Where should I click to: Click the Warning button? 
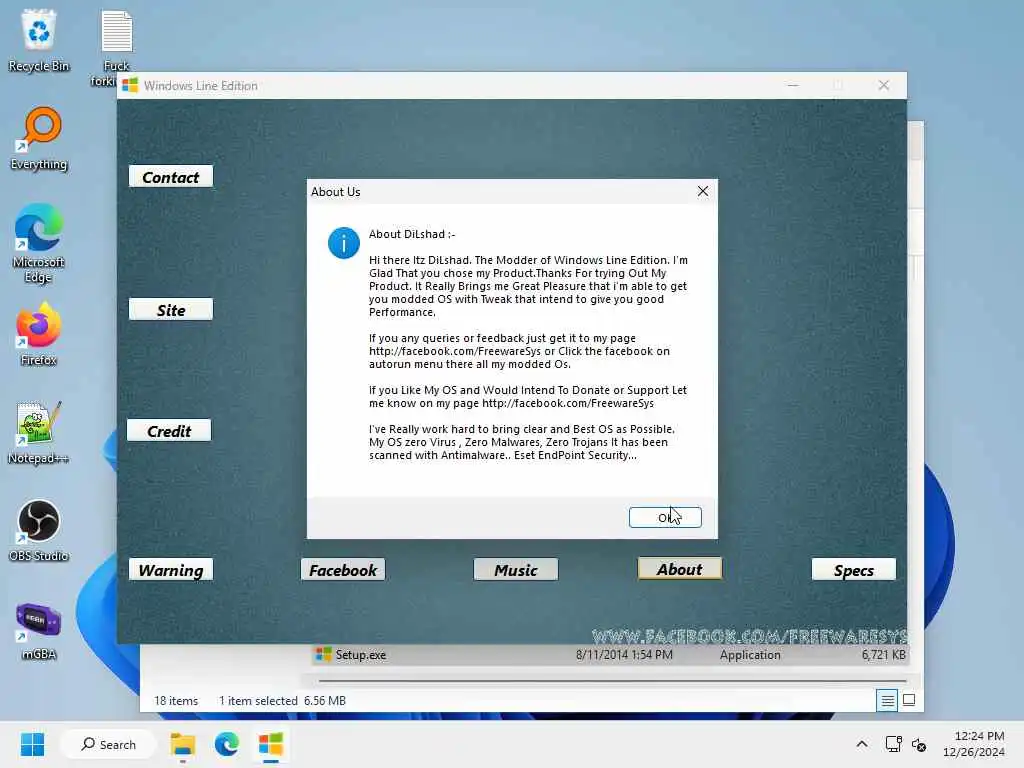(171, 570)
